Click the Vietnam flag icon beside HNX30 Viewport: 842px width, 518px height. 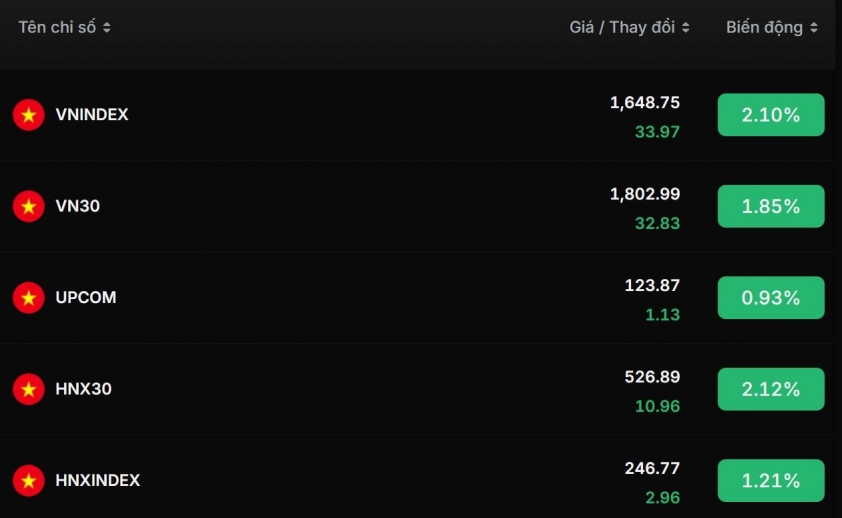[x=29, y=389]
